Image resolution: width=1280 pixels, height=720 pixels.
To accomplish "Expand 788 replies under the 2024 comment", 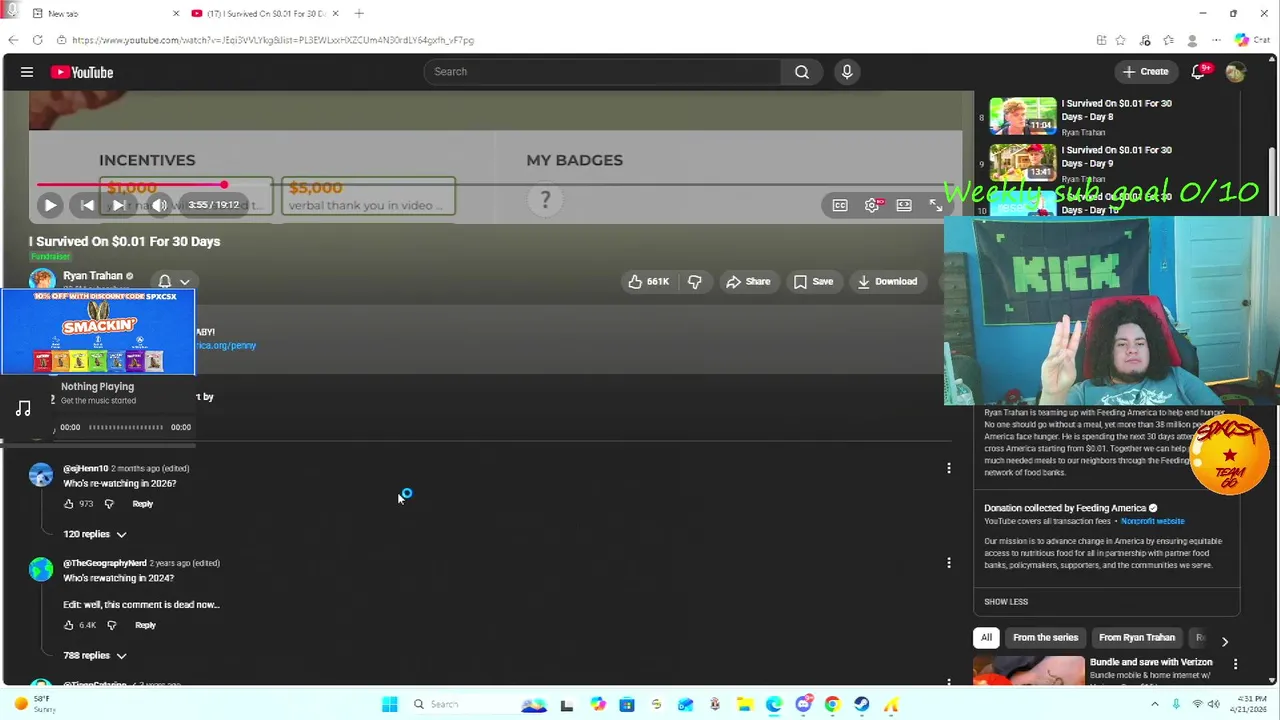I will (95, 655).
